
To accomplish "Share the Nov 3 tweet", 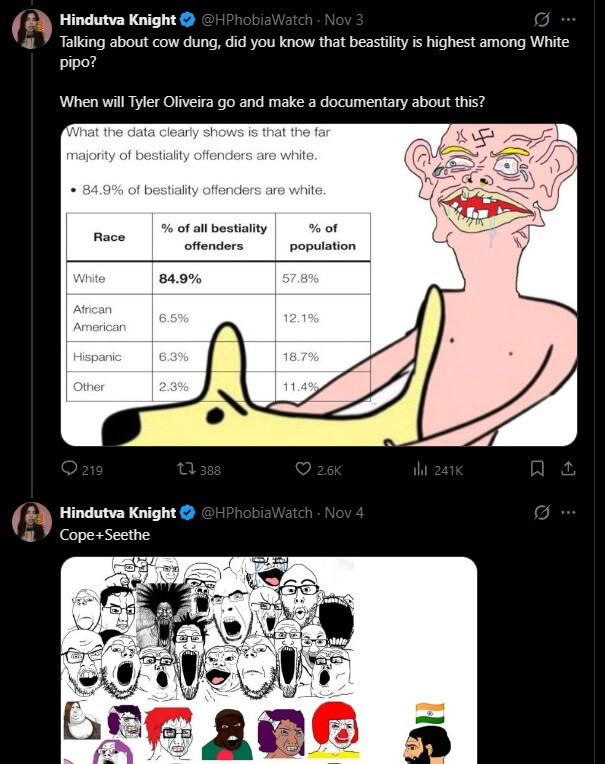I will [x=568, y=469].
